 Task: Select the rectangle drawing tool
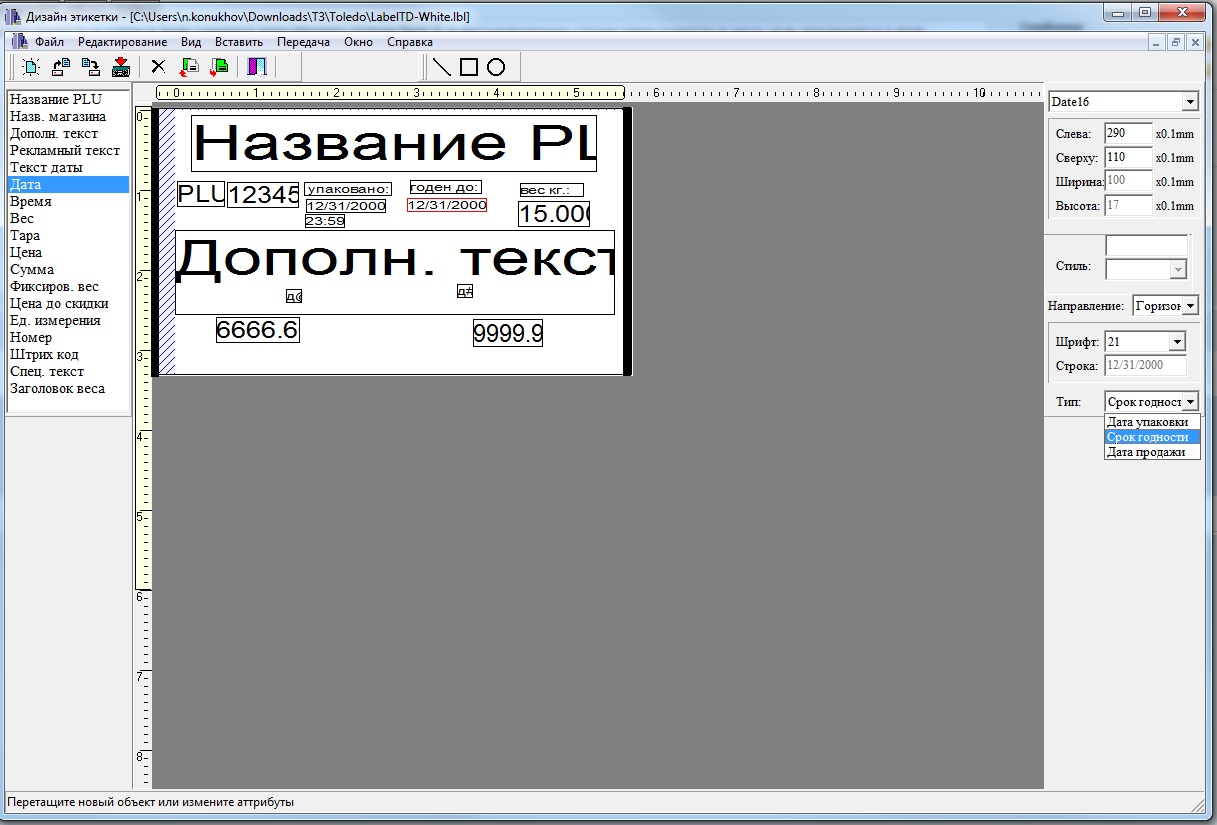[468, 67]
